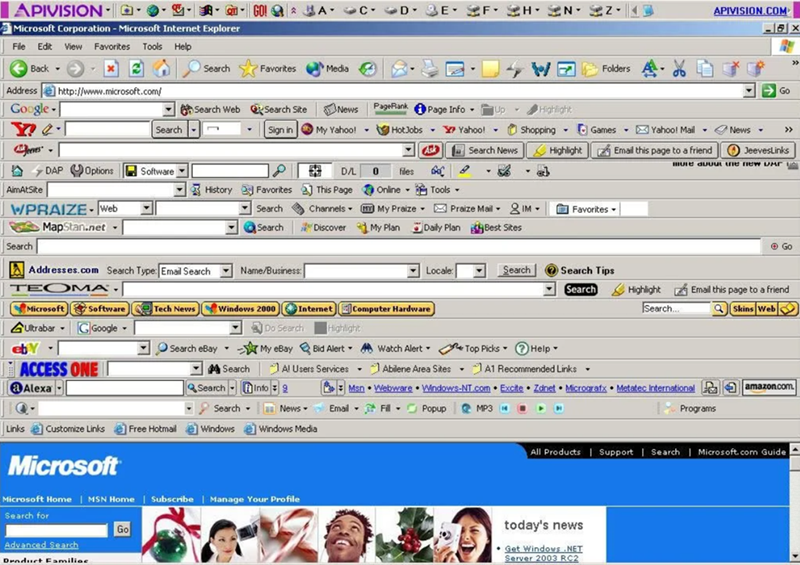Screen dimensions: 800x565
Task: Click Search Tips on Addresses.com toolbar
Action: tap(580, 271)
